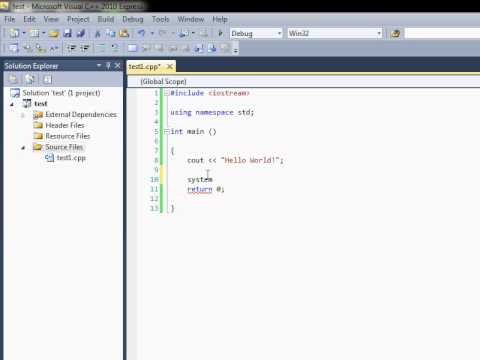Click the New Project toolbar icon
The image size is (480, 360).
tap(14, 33)
